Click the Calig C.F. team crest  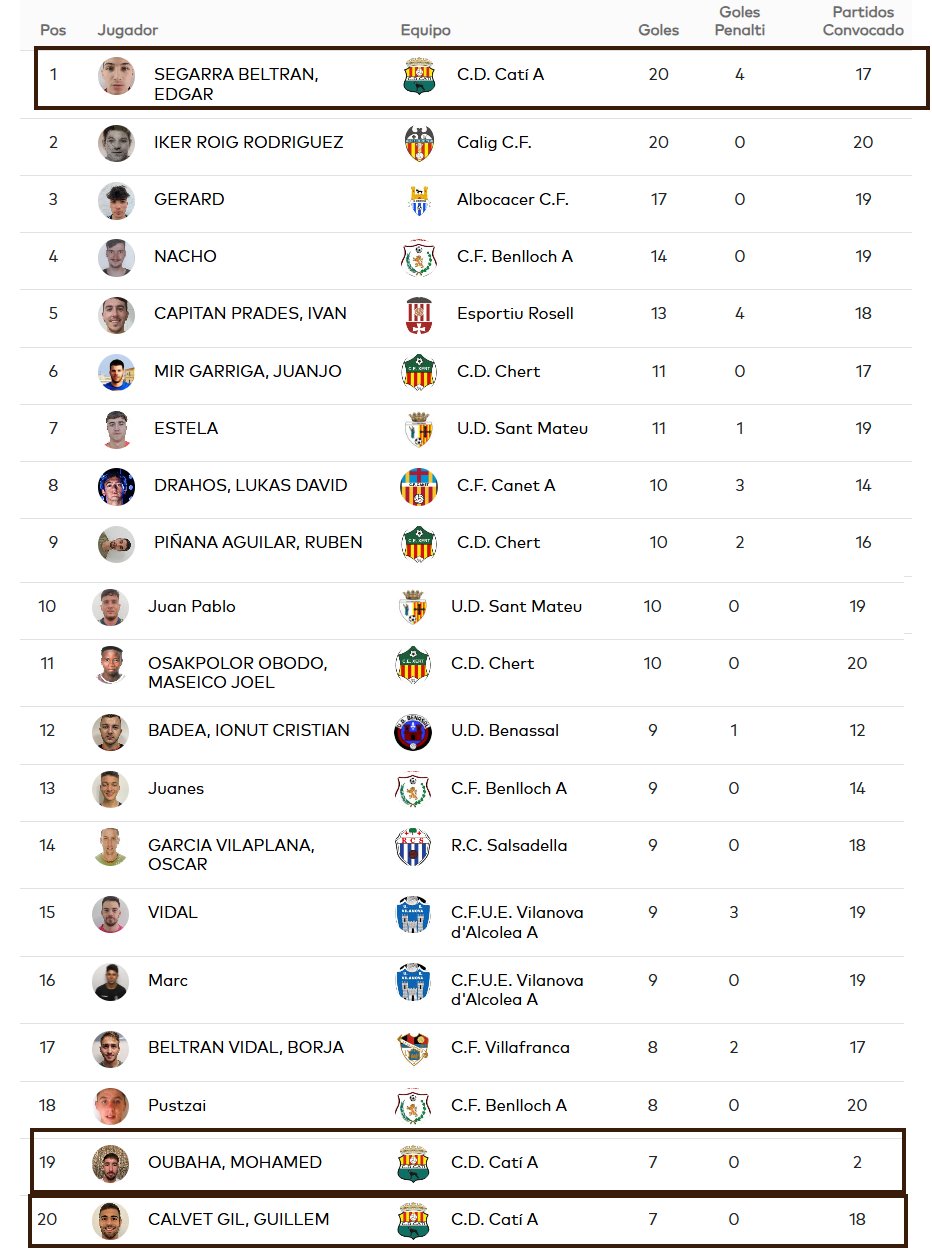coord(419,143)
